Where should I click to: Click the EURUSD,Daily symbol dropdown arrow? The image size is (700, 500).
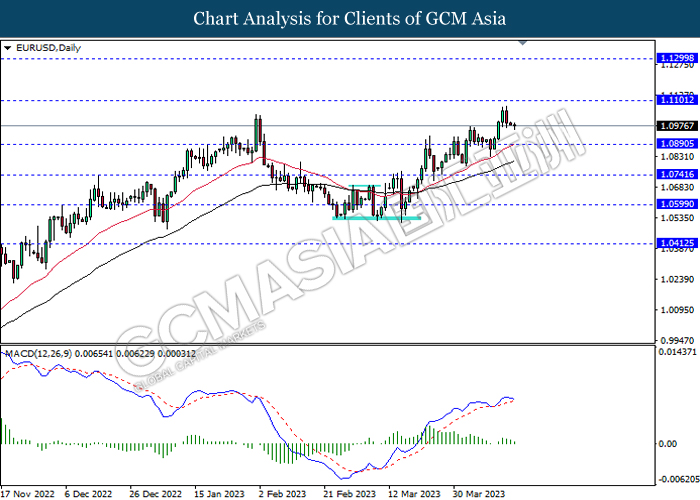tap(7, 48)
